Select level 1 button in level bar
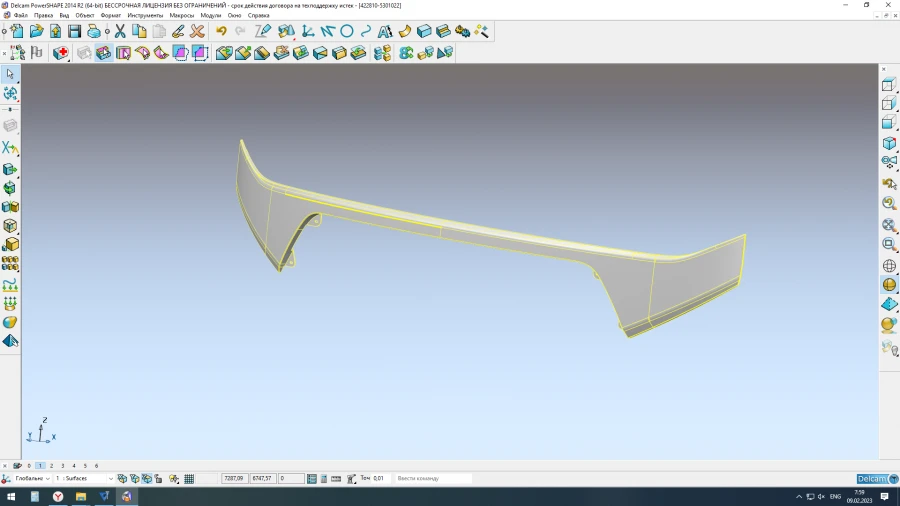 click(40, 466)
